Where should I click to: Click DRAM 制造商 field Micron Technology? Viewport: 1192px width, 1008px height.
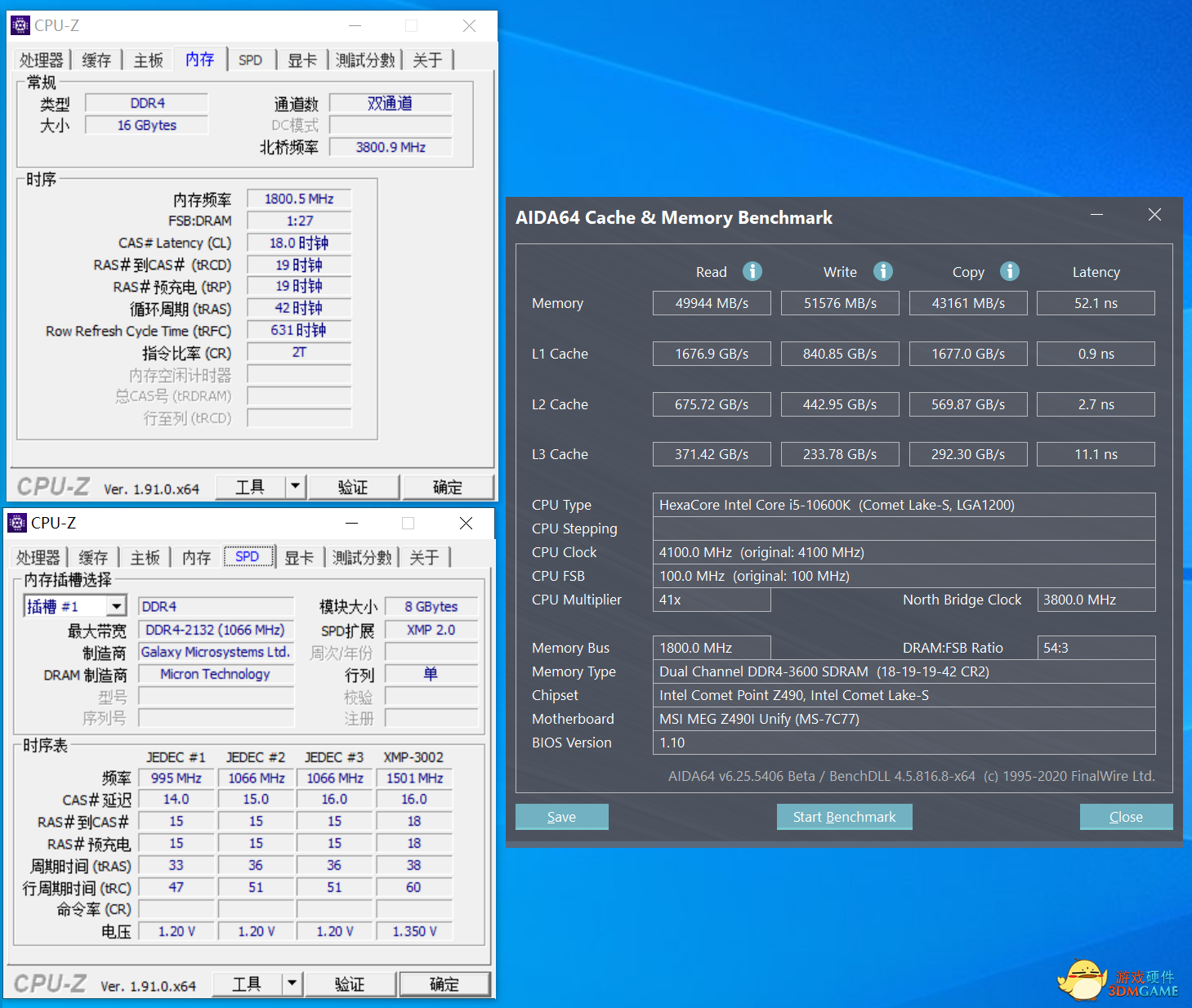coord(216,674)
